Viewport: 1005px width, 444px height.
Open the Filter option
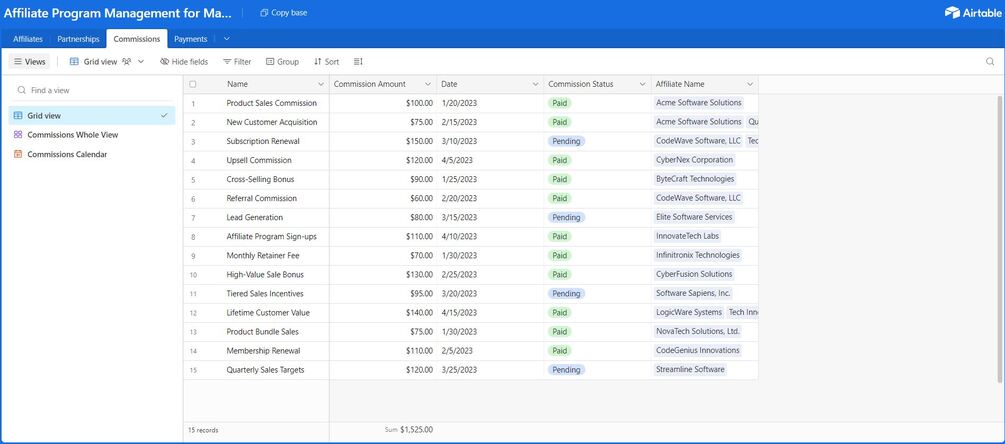(237, 62)
